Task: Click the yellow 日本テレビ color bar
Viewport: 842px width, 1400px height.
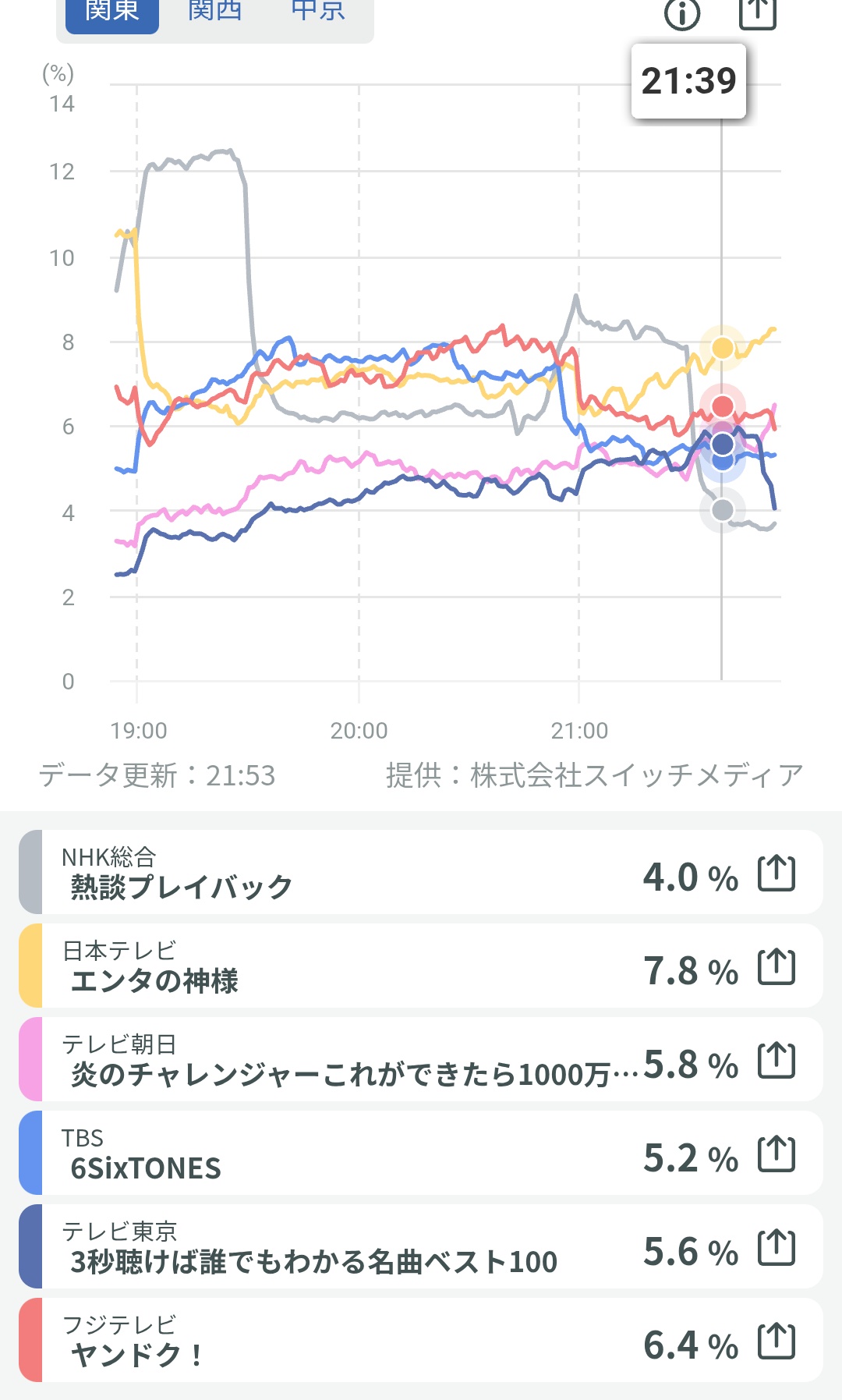Action: pyautogui.click(x=30, y=966)
